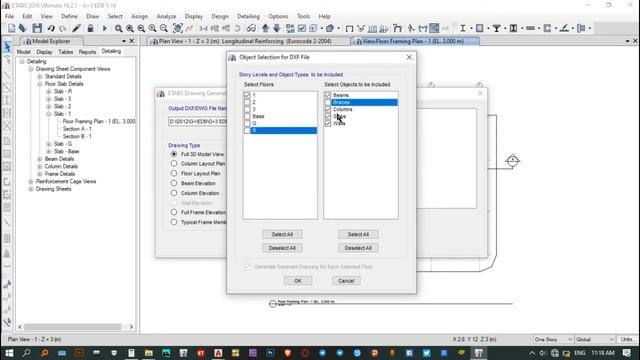Viewport: 640px width, 360px height.
Task: Open Windows Start menu
Action: click(9, 353)
